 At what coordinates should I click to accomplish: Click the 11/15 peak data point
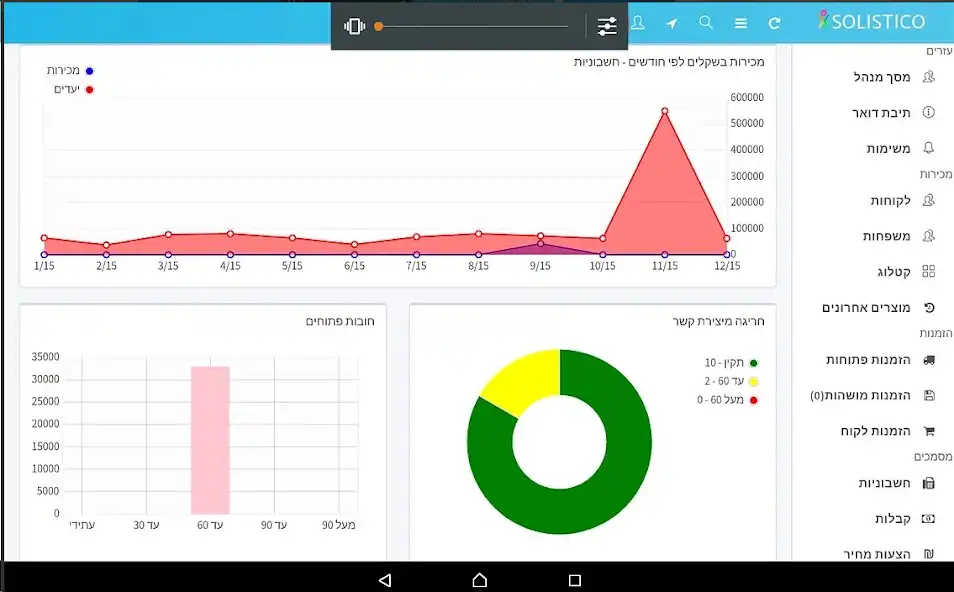click(x=664, y=111)
